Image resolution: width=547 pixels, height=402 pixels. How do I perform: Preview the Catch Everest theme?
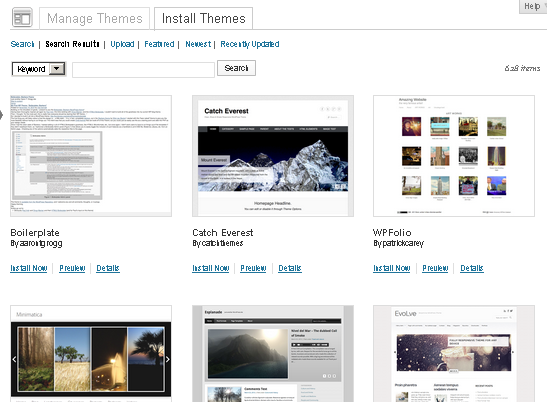tap(253, 268)
